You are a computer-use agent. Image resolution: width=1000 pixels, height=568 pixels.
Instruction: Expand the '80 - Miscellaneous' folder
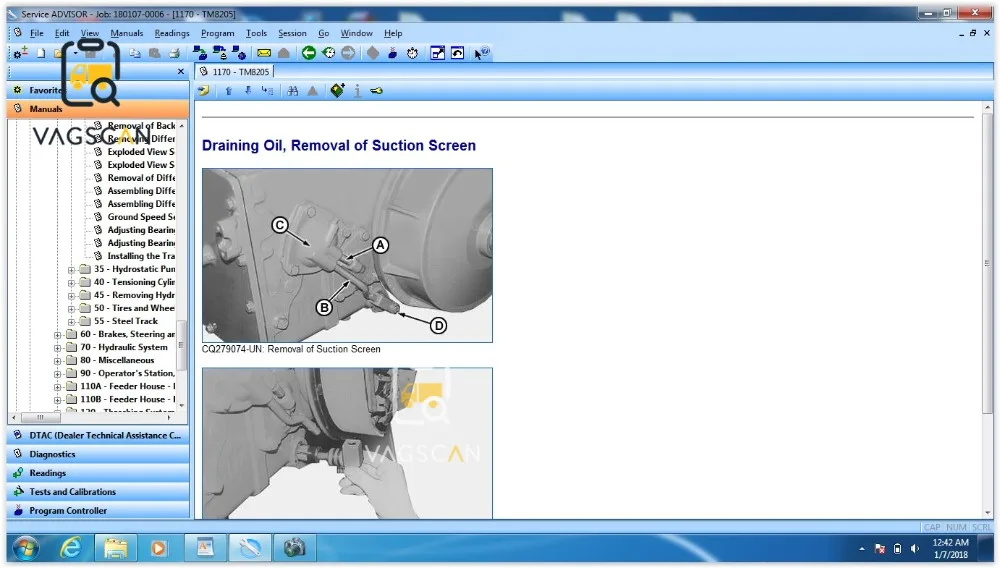[x=57, y=361]
